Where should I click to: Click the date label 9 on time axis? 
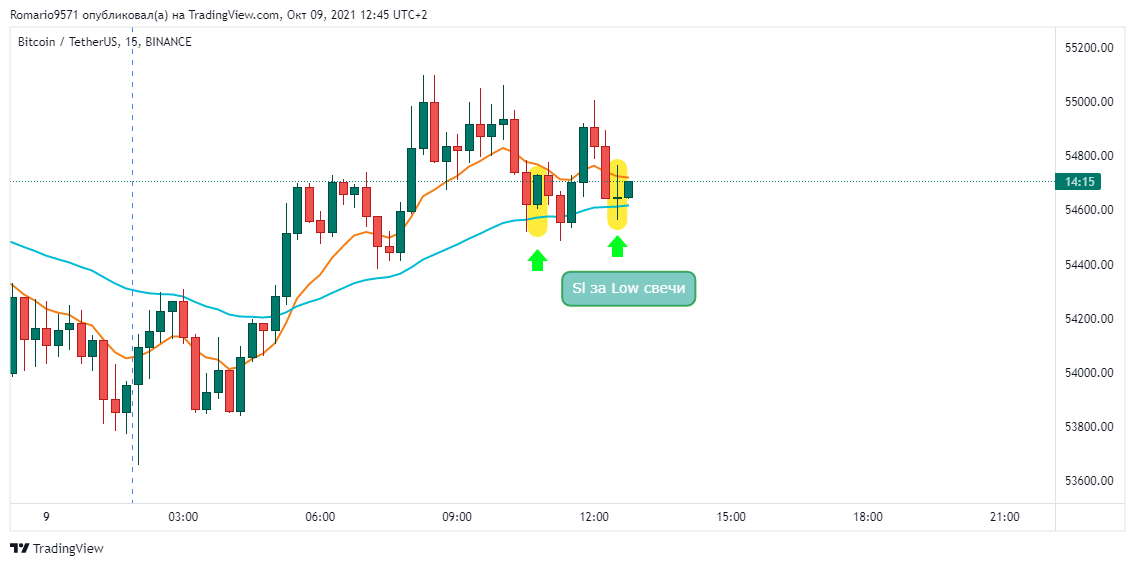[x=46, y=517]
